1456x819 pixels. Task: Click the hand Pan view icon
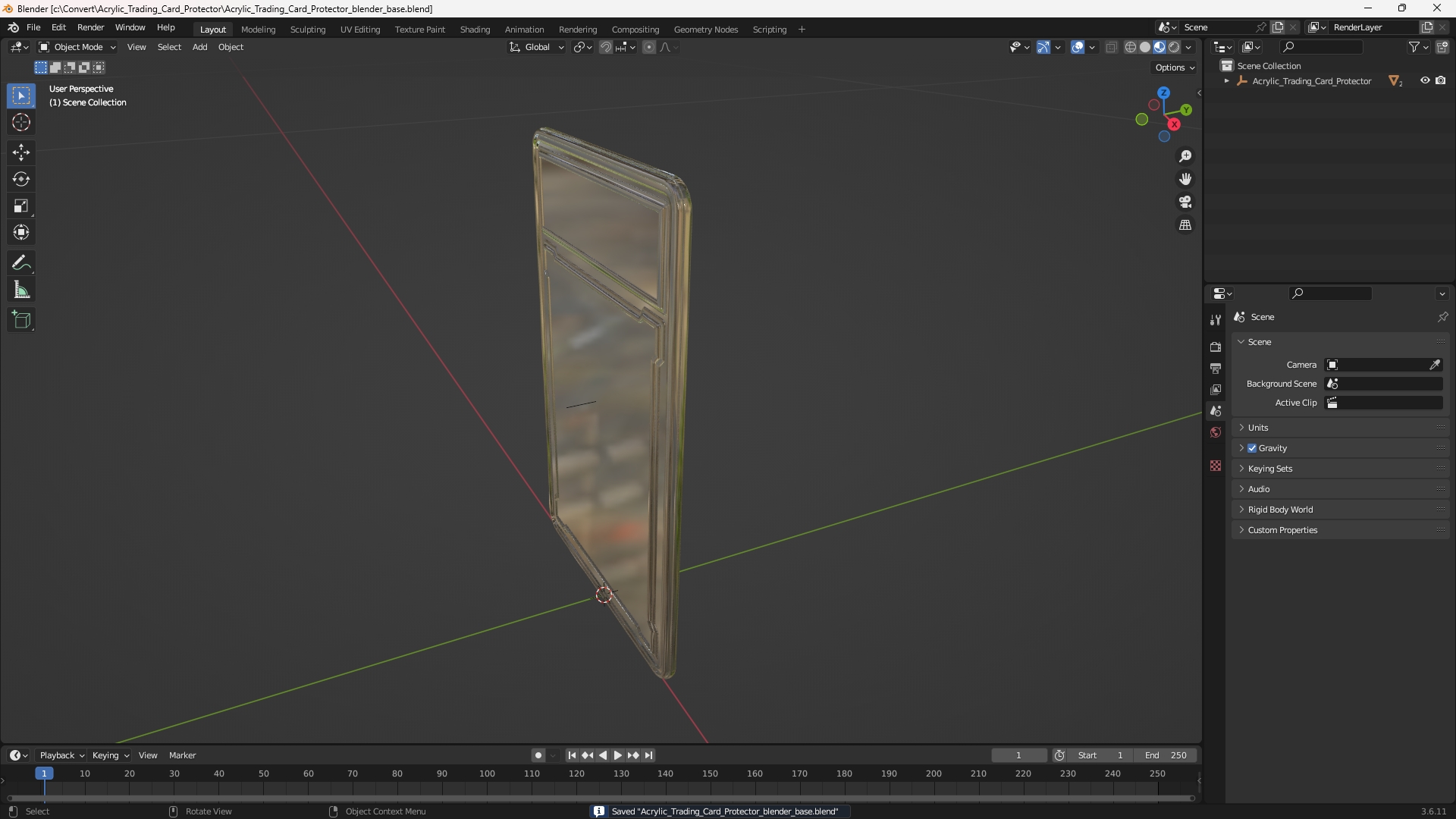pos(1185,179)
